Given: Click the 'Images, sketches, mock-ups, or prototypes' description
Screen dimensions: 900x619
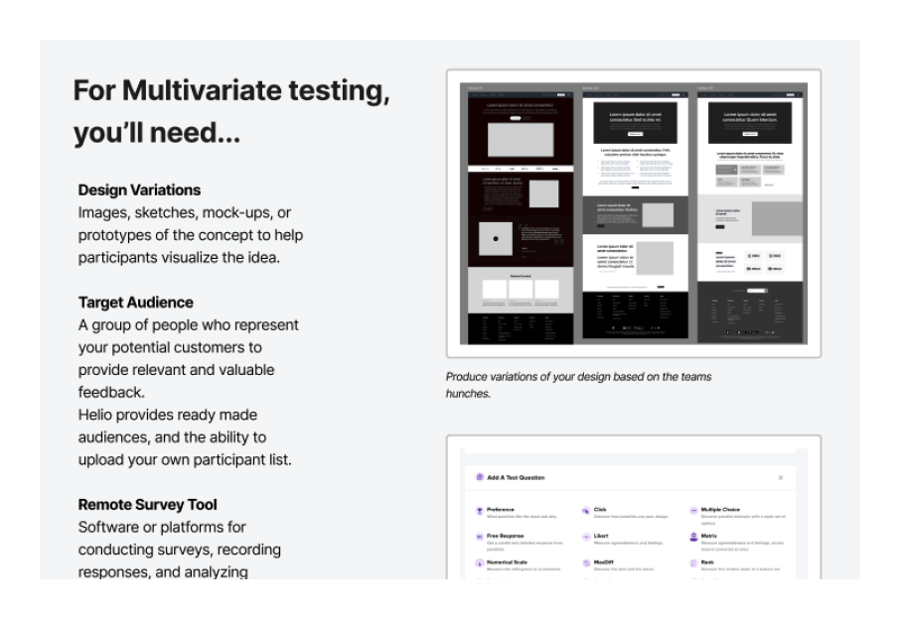Looking at the screenshot, I should click(191, 235).
